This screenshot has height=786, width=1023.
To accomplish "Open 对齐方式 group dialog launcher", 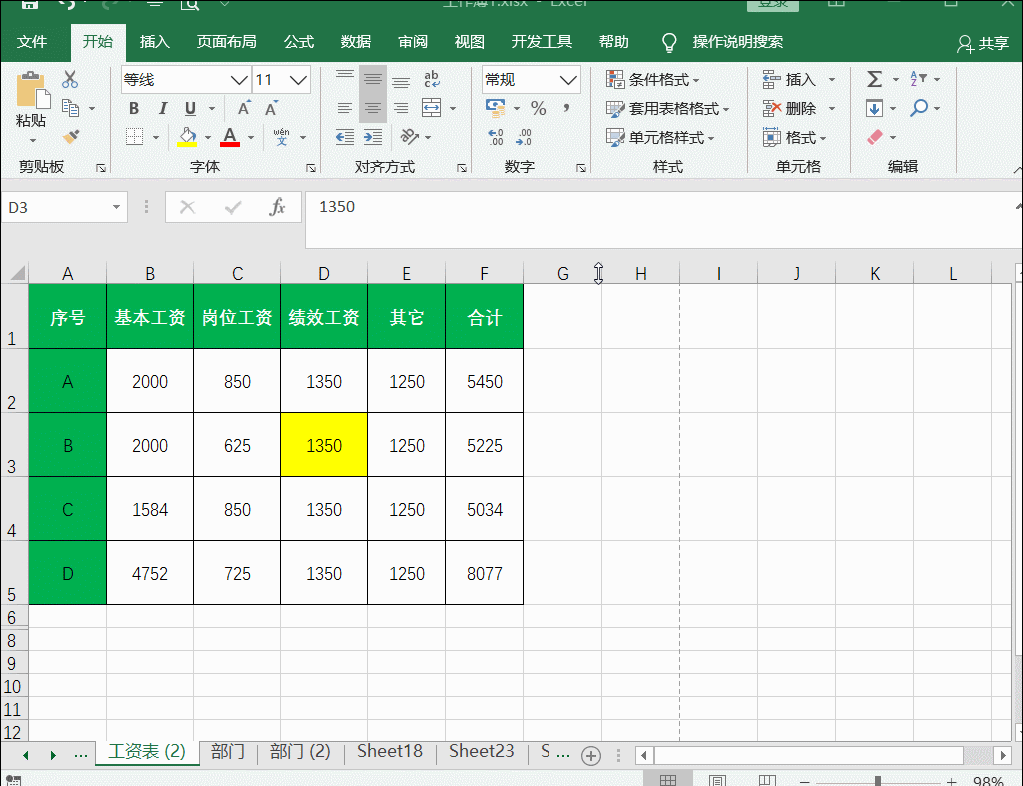I will 462,168.
